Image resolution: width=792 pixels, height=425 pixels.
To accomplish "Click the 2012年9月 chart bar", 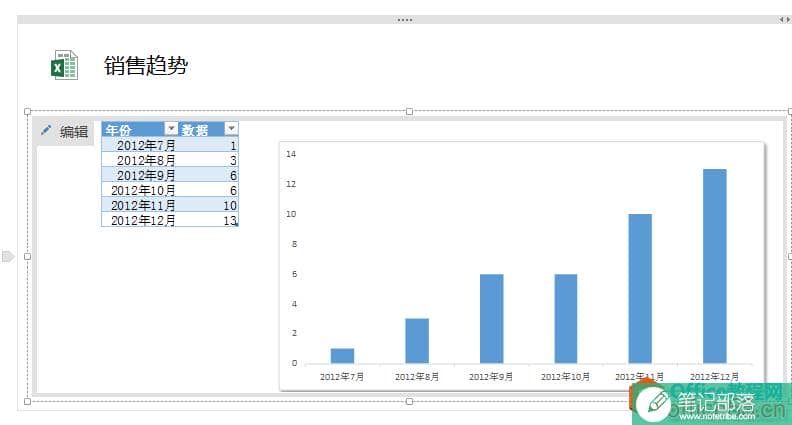I will pos(491,319).
